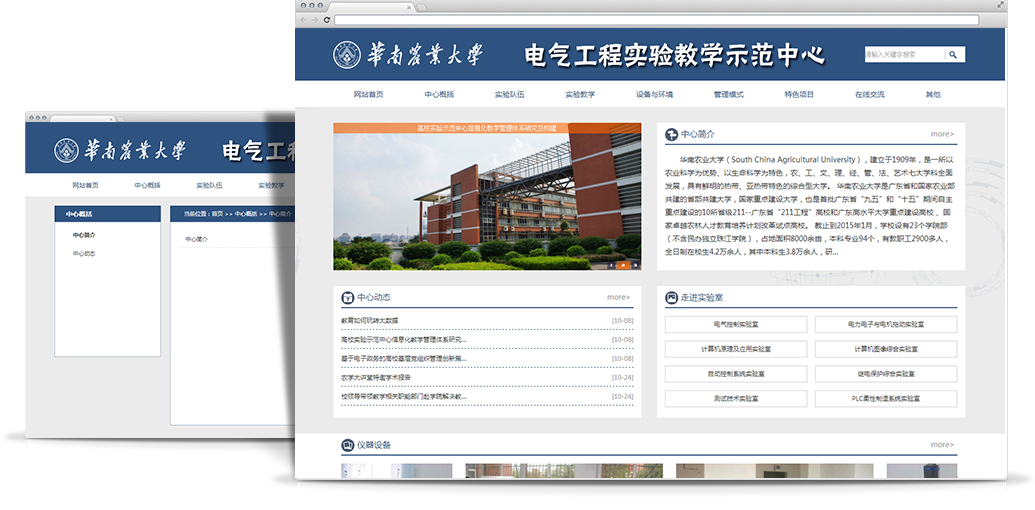Select the 在线交流 navigation item
1035x510 pixels.
[869, 95]
